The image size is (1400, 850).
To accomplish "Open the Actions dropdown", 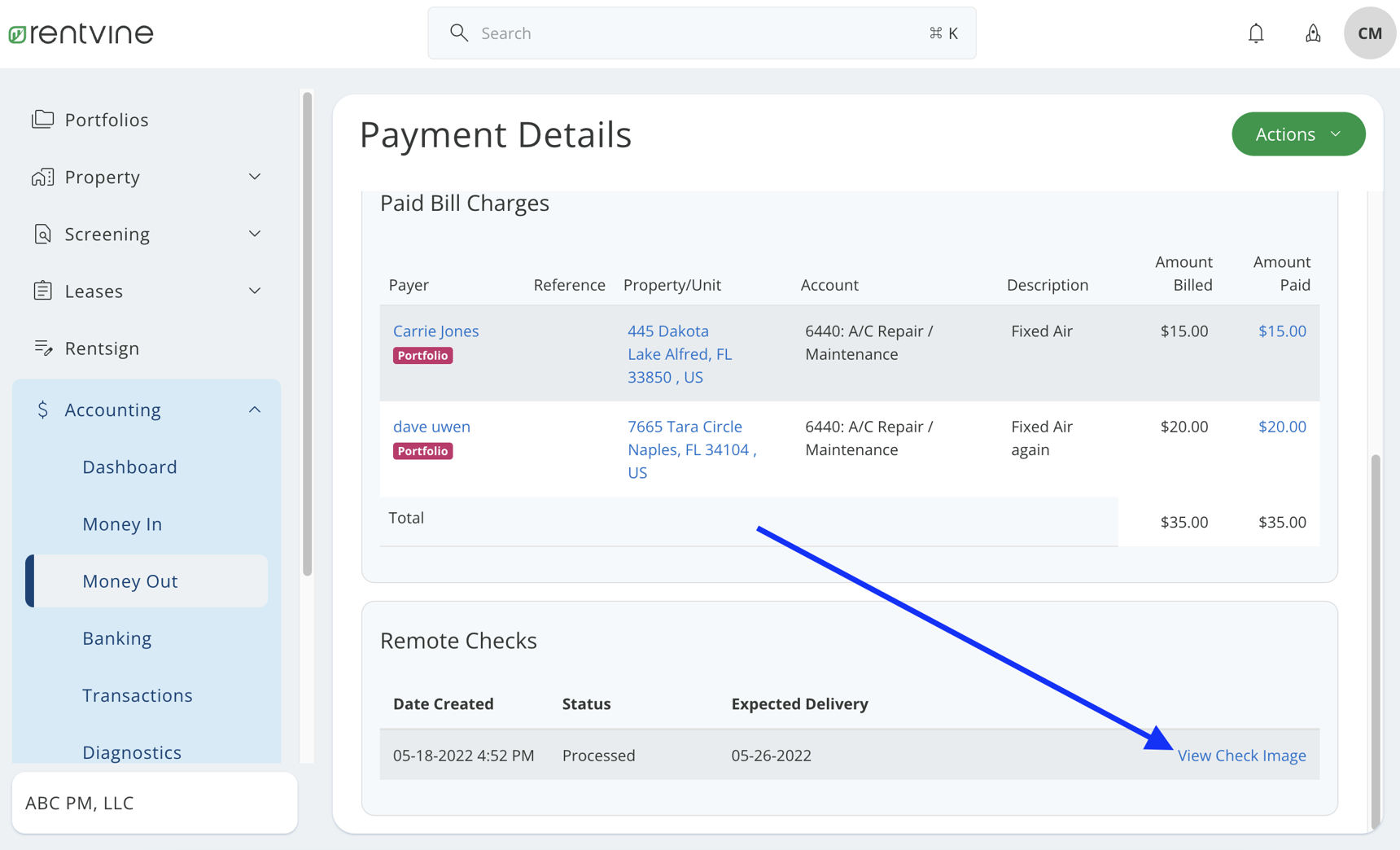I will 1297,134.
